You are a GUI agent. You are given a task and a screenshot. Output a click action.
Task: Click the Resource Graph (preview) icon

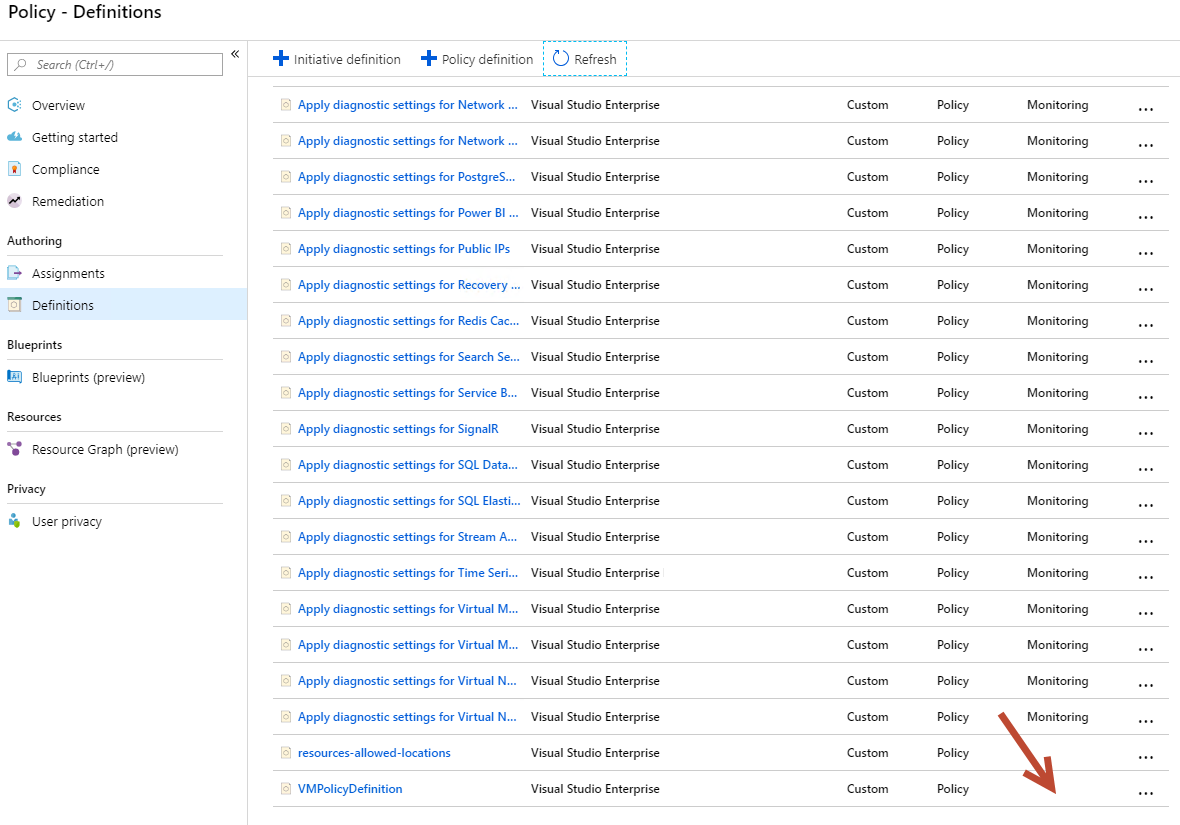[x=14, y=449]
